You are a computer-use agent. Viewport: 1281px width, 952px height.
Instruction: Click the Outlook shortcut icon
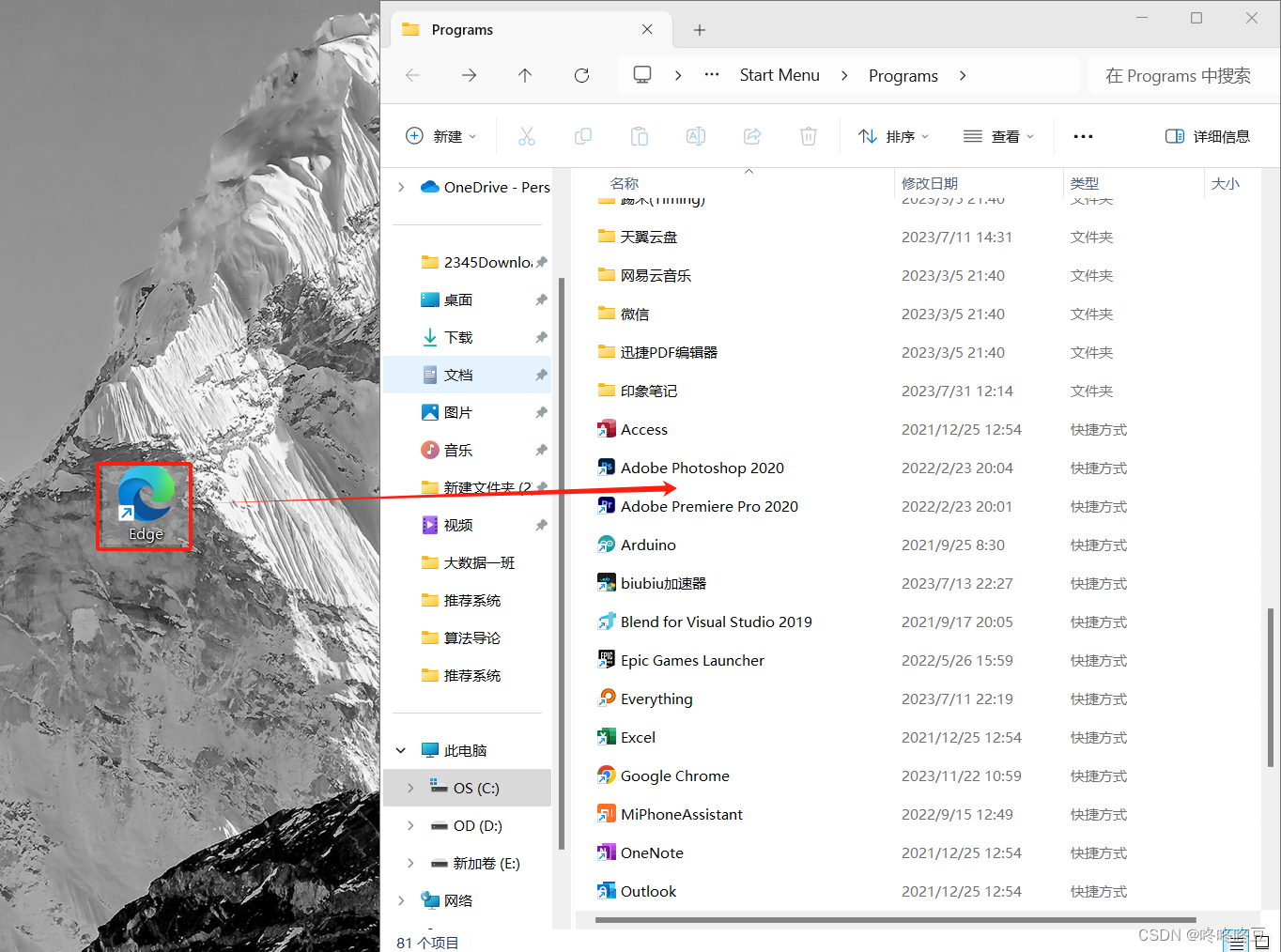click(607, 891)
